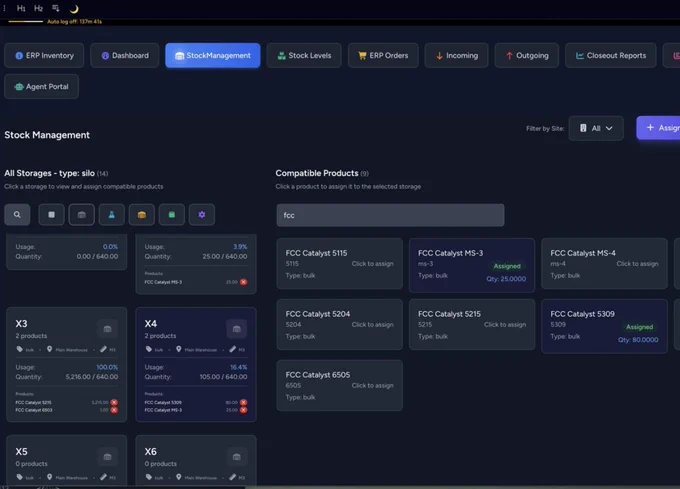Select the blue flask storage type filter

click(x=111, y=215)
